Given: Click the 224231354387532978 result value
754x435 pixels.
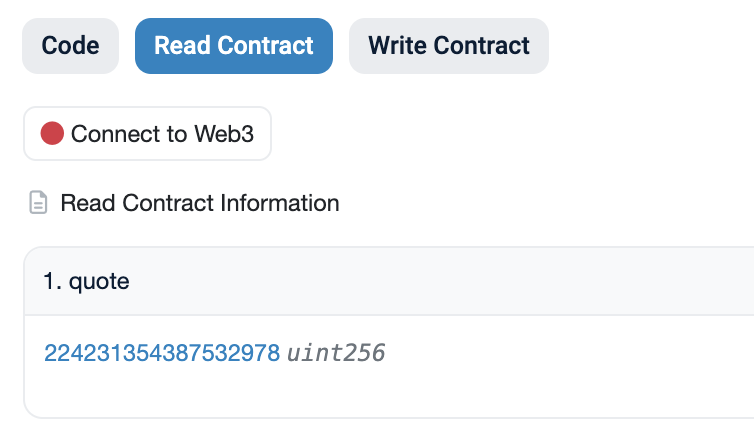Looking at the screenshot, I should click(161, 353).
